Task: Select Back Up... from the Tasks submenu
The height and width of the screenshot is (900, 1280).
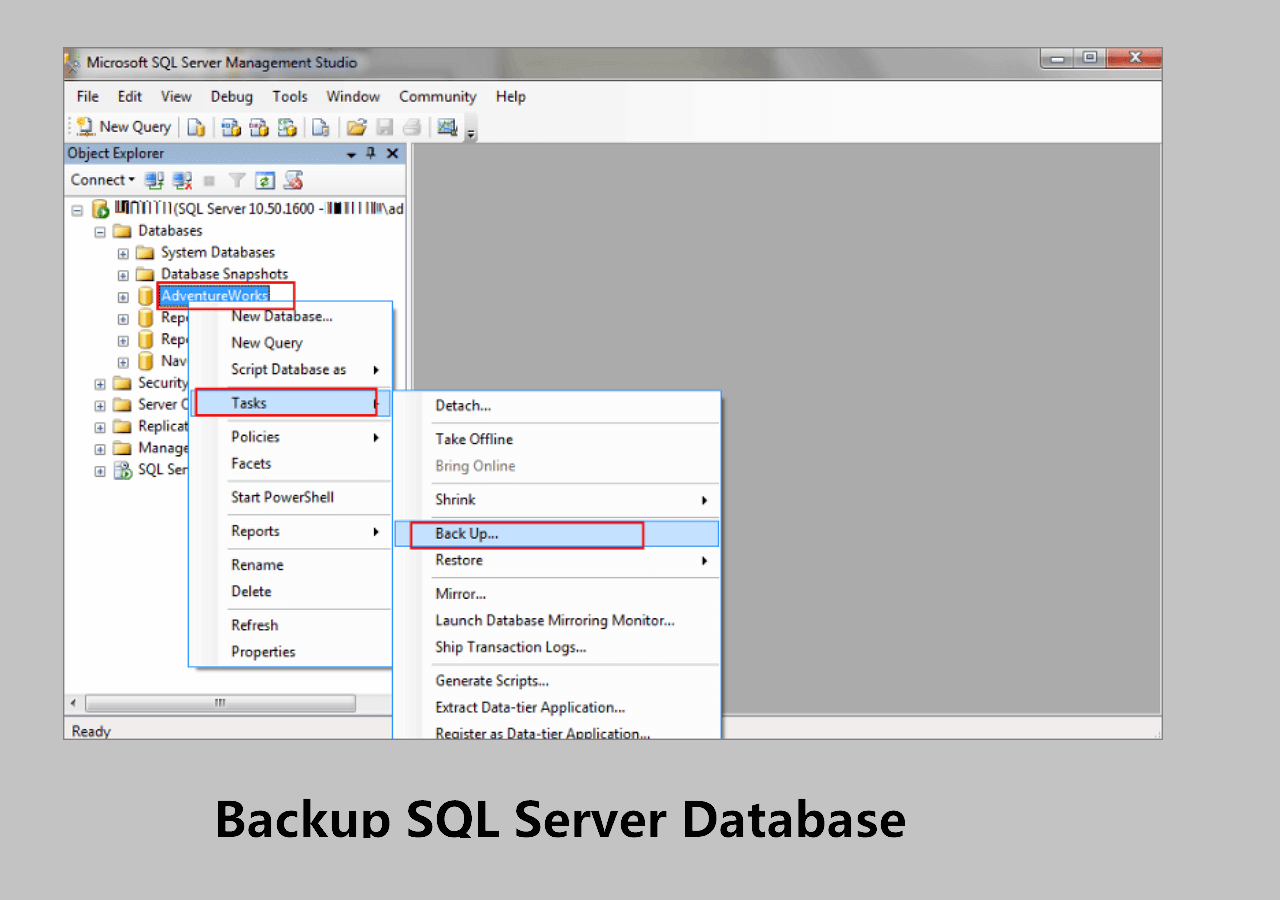Action: (467, 534)
